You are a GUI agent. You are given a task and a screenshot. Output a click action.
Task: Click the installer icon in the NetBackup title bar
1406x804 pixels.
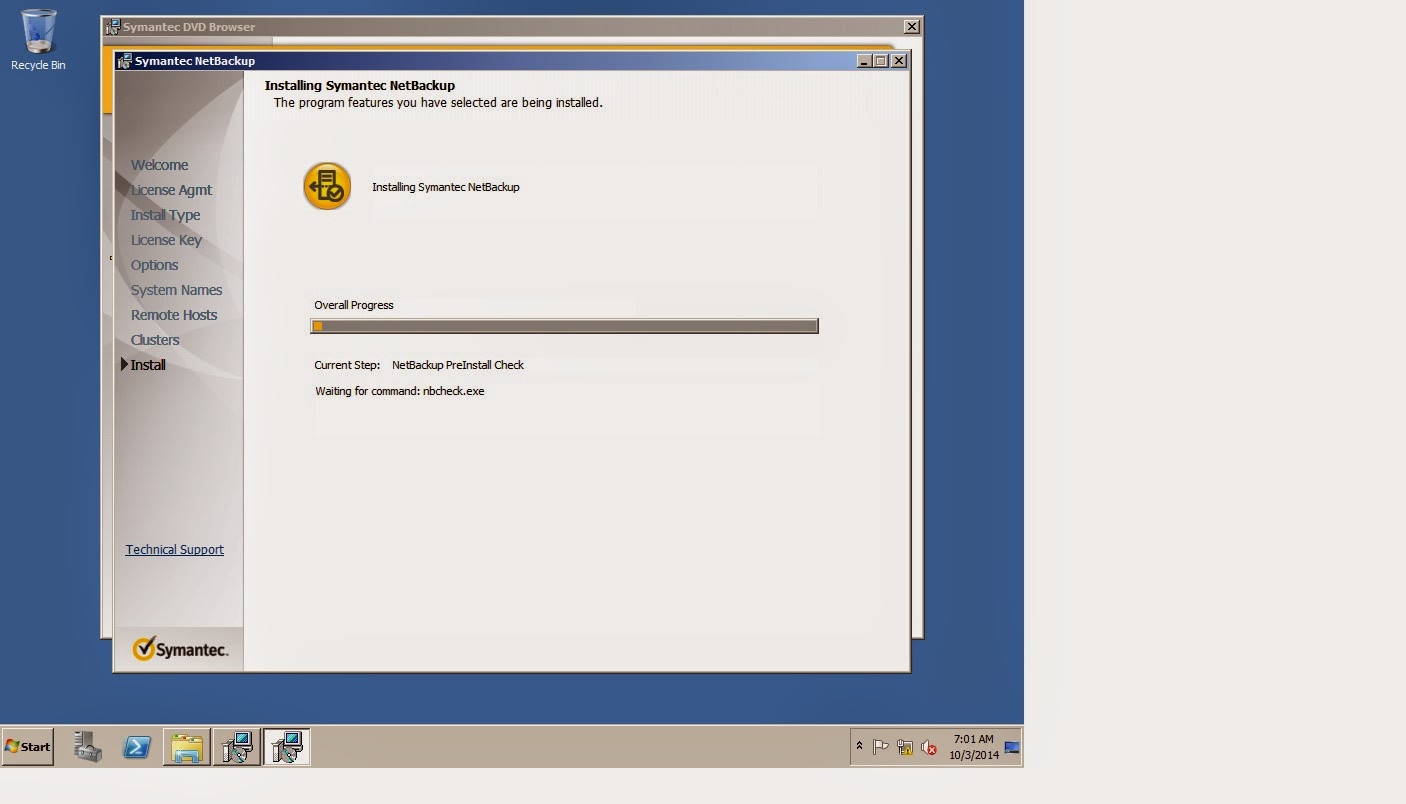tap(123, 60)
